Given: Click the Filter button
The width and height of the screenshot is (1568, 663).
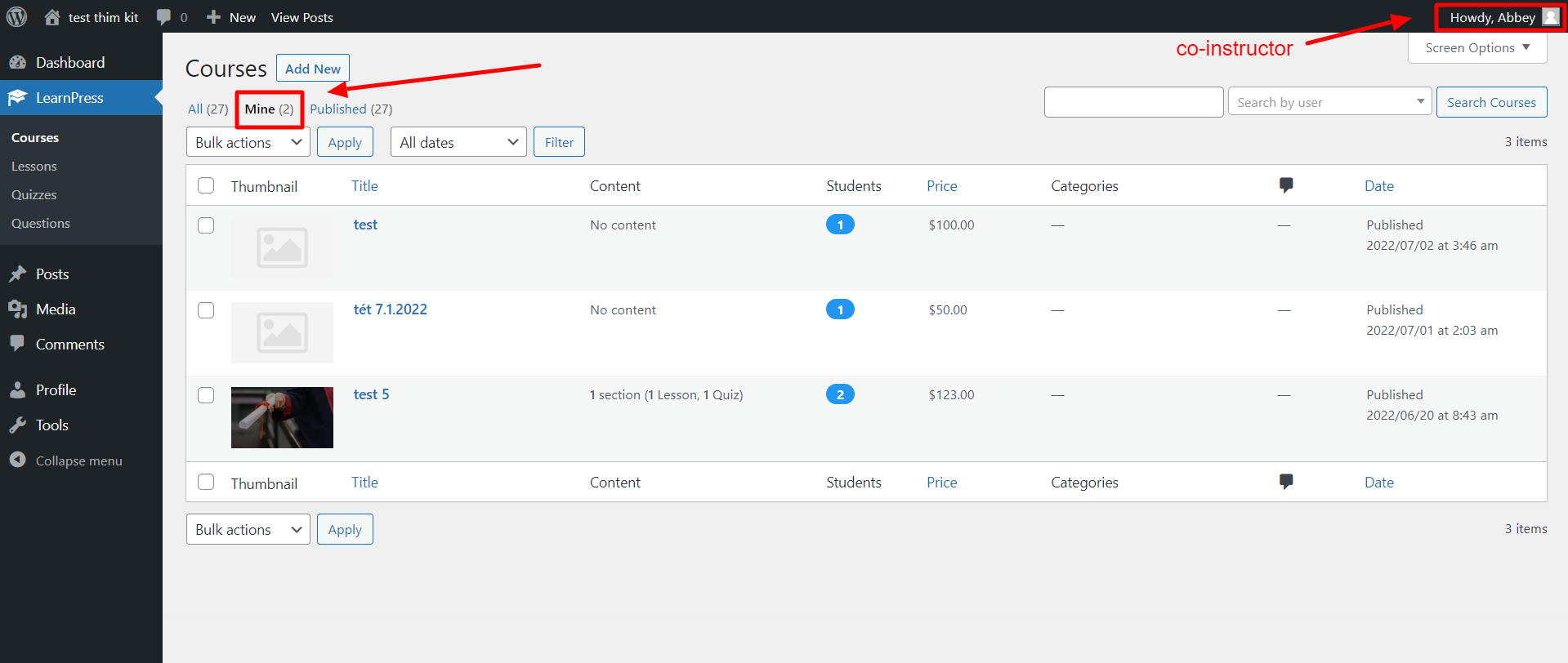Looking at the screenshot, I should (559, 142).
